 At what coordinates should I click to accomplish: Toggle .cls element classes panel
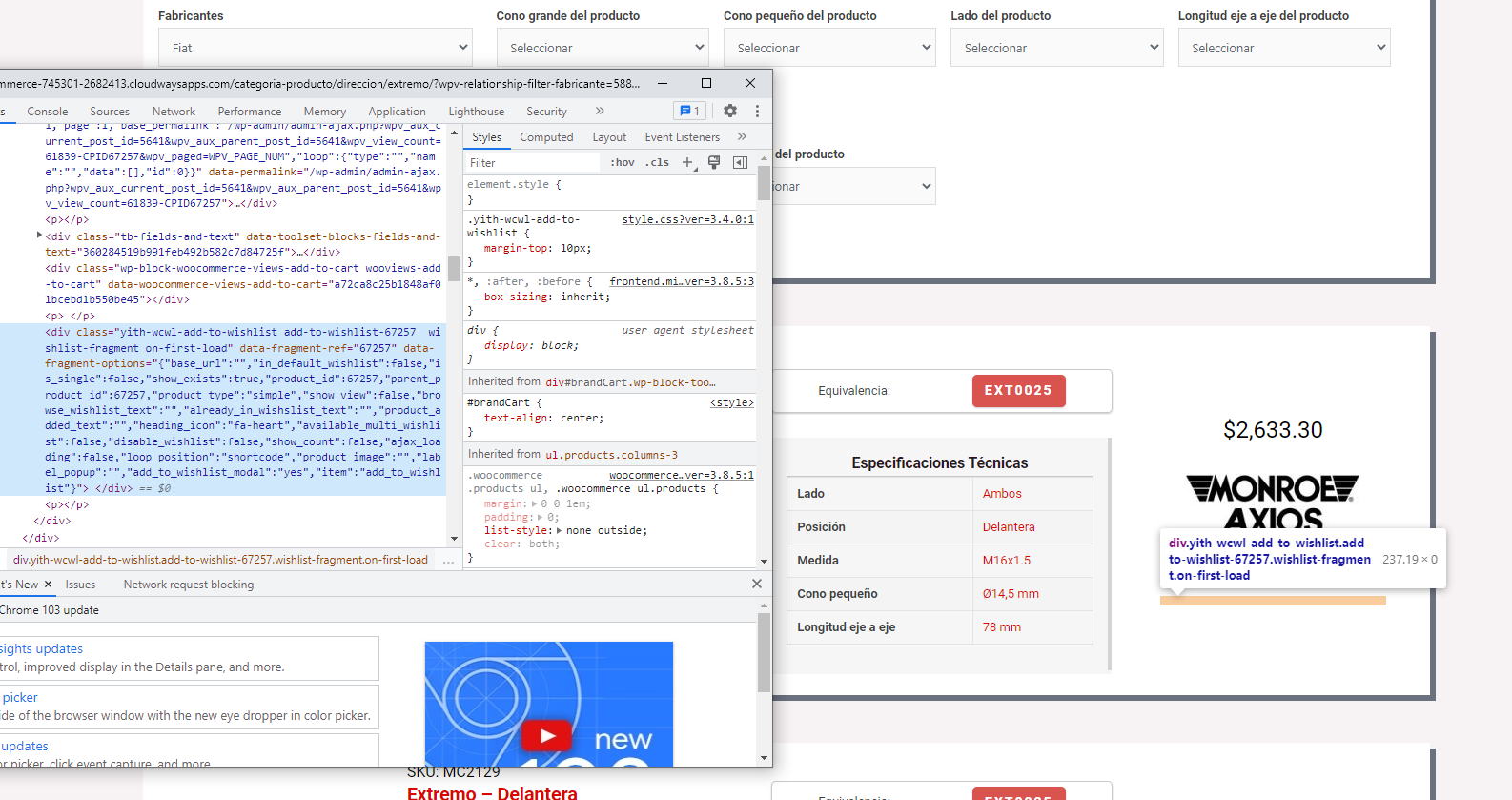coord(657,162)
